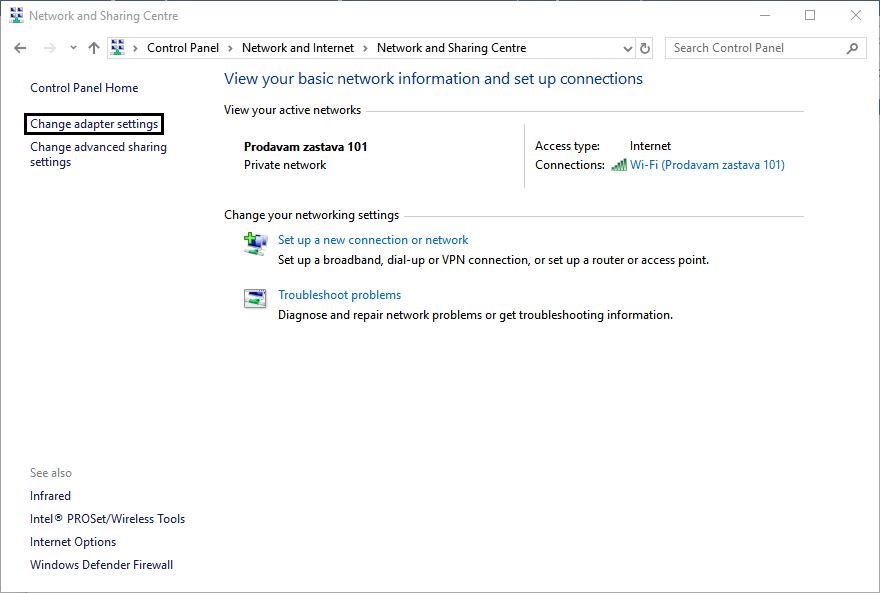This screenshot has height=593, width=880.
Task: Open Windows Defender Firewall link
Action: (101, 565)
